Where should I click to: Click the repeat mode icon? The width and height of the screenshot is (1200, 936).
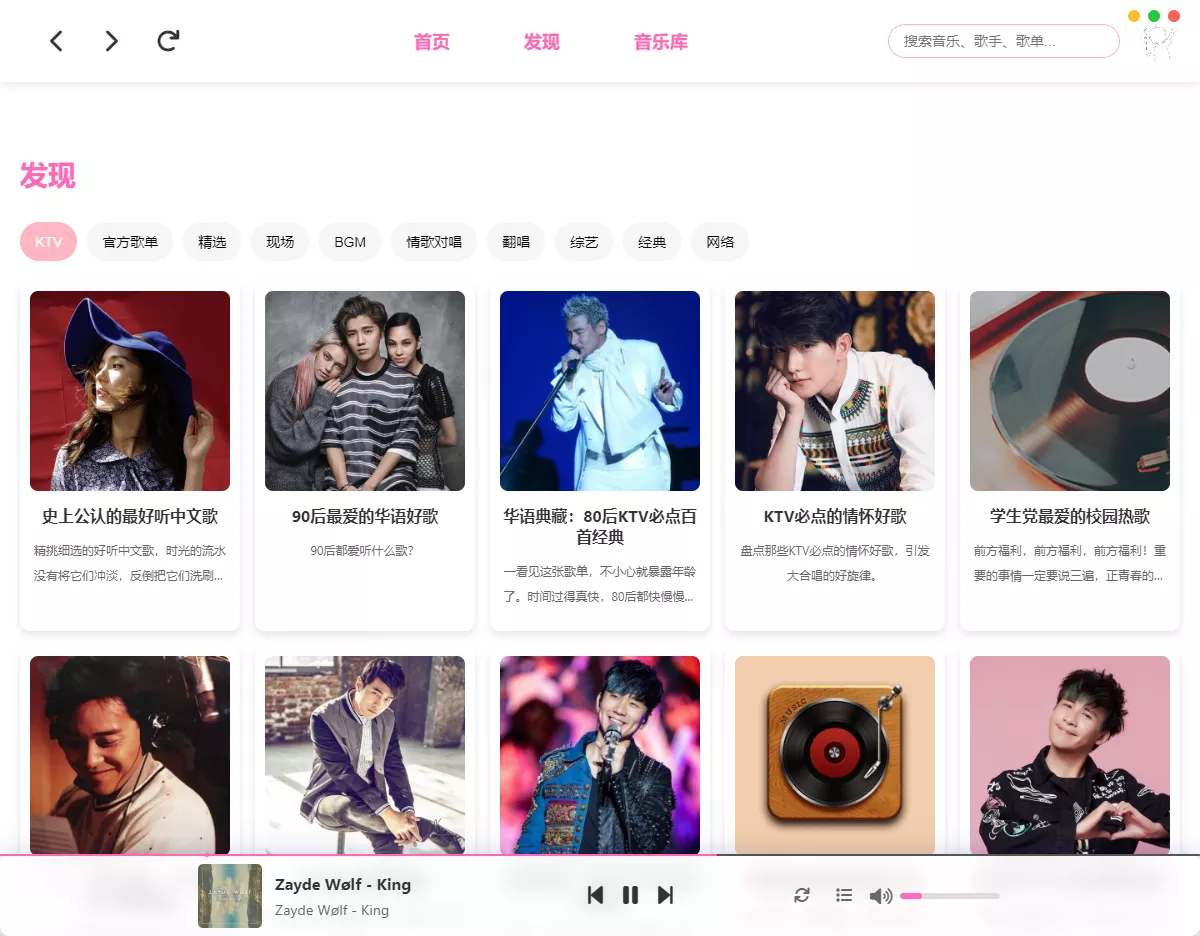click(x=802, y=895)
